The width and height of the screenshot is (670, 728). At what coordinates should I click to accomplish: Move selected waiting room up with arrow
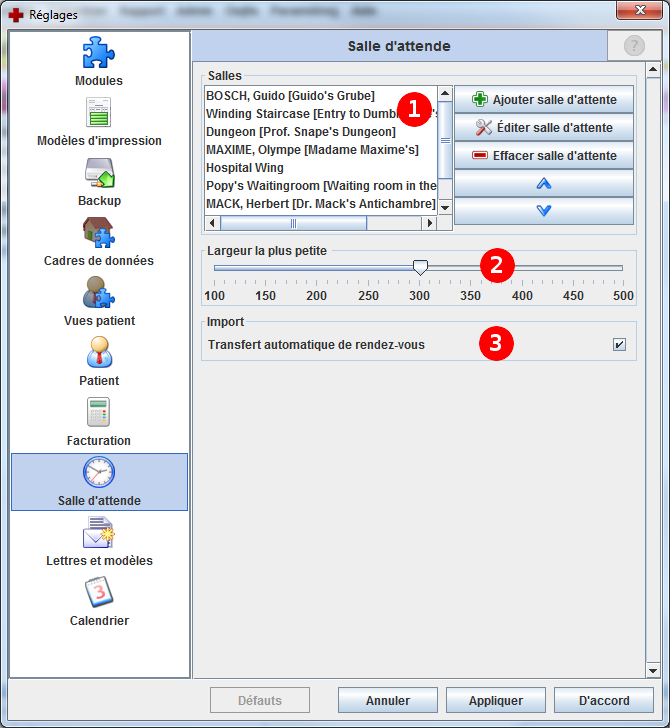[x=544, y=183]
